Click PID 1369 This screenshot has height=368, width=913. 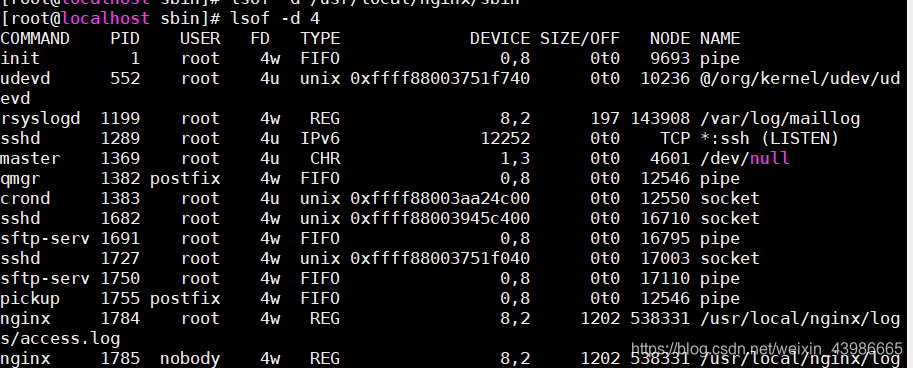[121, 158]
